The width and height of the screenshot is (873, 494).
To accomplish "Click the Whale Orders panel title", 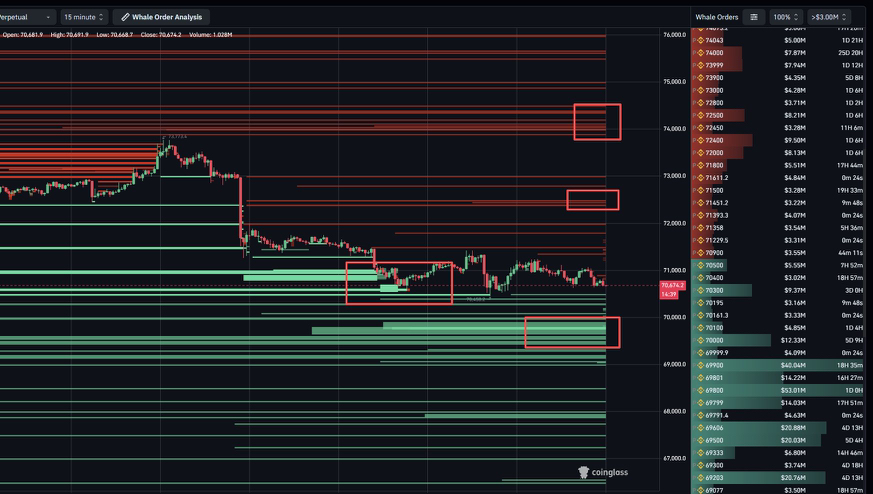I will 717,17.
